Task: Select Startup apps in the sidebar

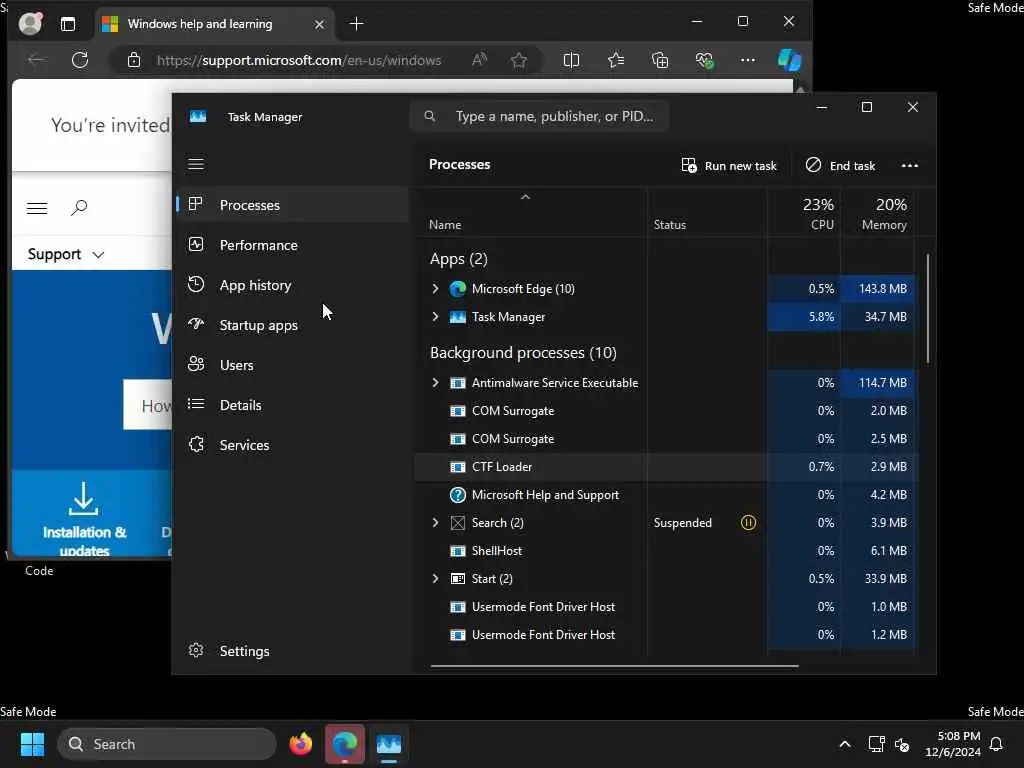Action: coord(293,325)
